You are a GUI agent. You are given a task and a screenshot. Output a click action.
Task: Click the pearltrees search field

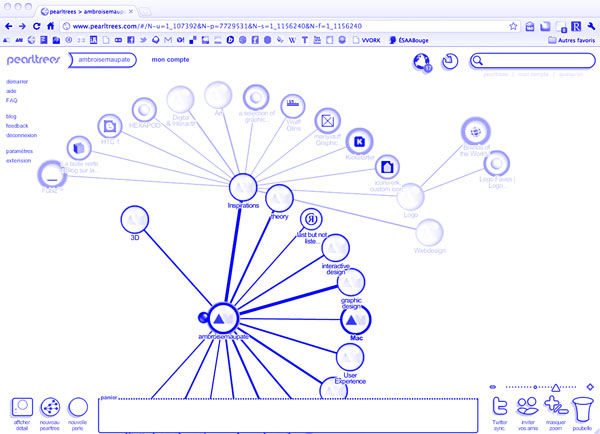(533, 60)
